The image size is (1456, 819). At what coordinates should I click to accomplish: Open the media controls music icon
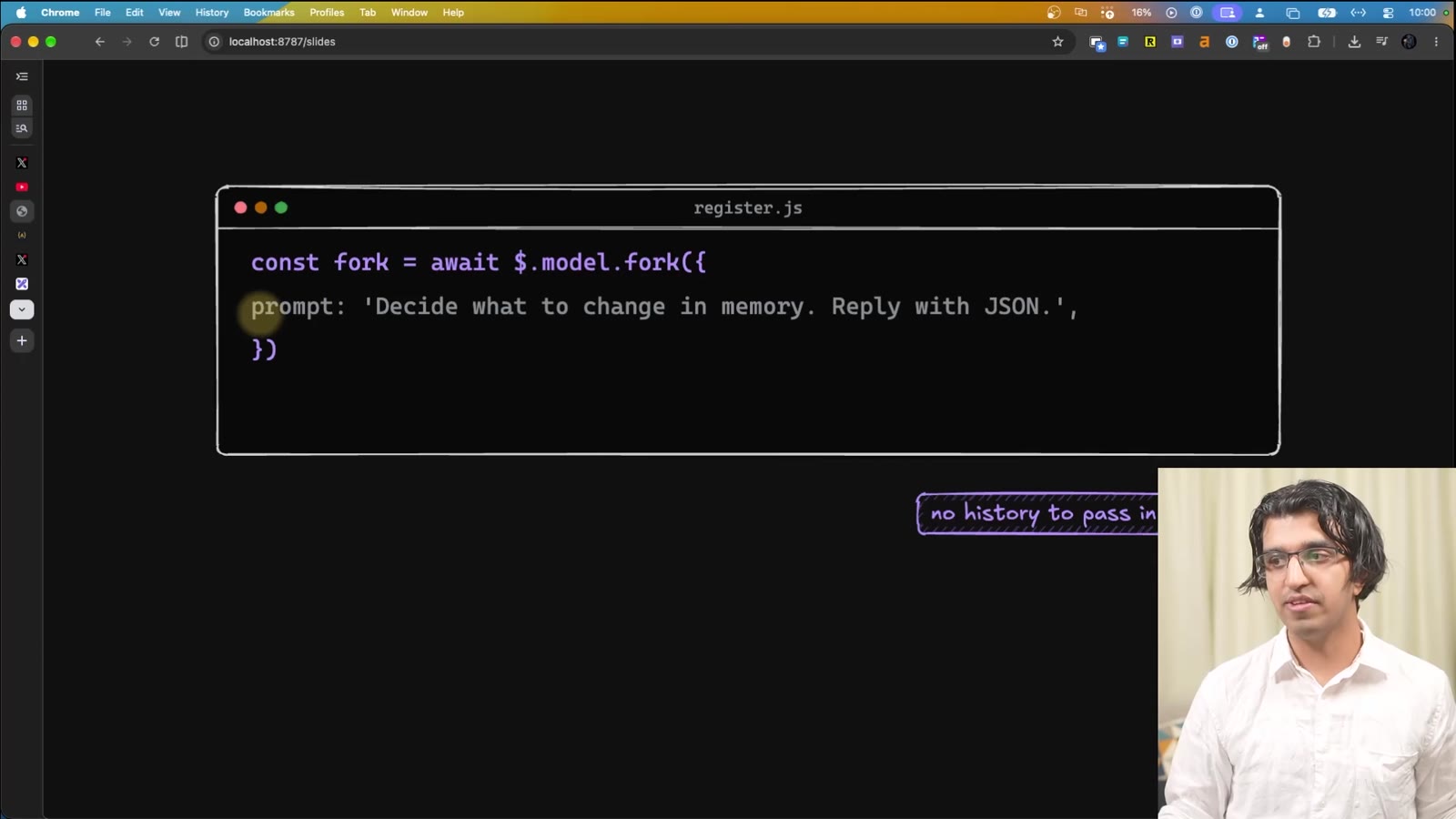click(x=1381, y=42)
